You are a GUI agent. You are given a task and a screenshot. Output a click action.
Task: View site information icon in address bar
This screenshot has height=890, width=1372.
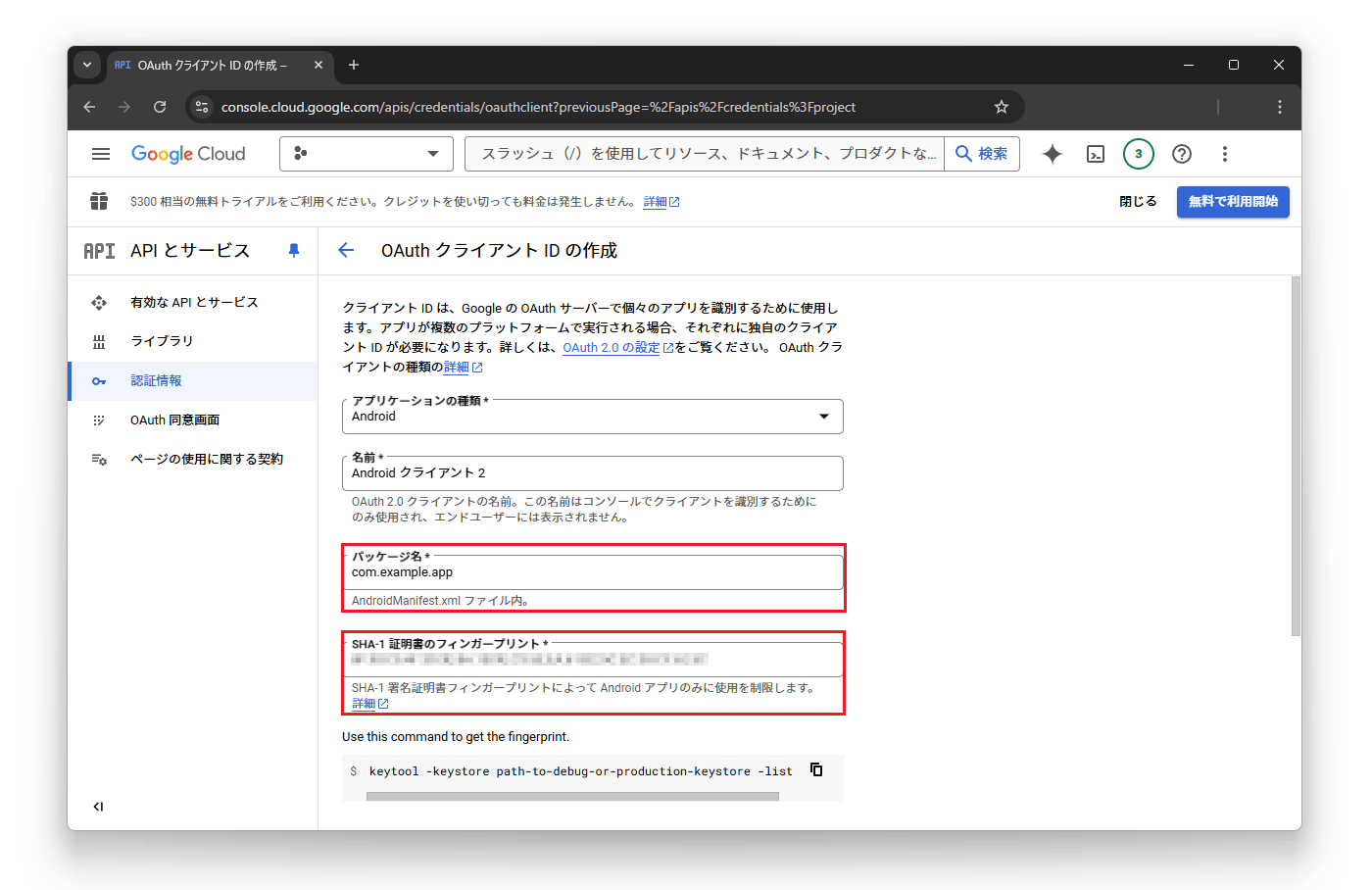(202, 107)
